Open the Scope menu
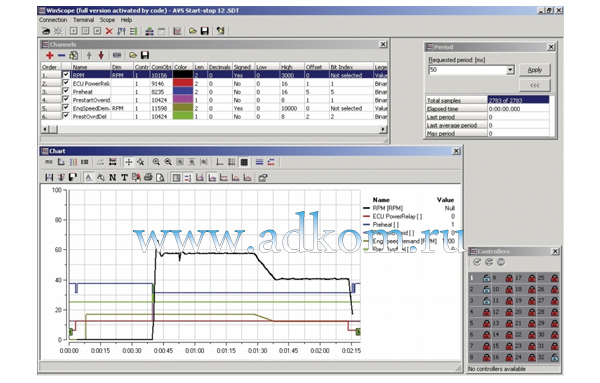The height and width of the screenshot is (383, 600). coord(107,20)
